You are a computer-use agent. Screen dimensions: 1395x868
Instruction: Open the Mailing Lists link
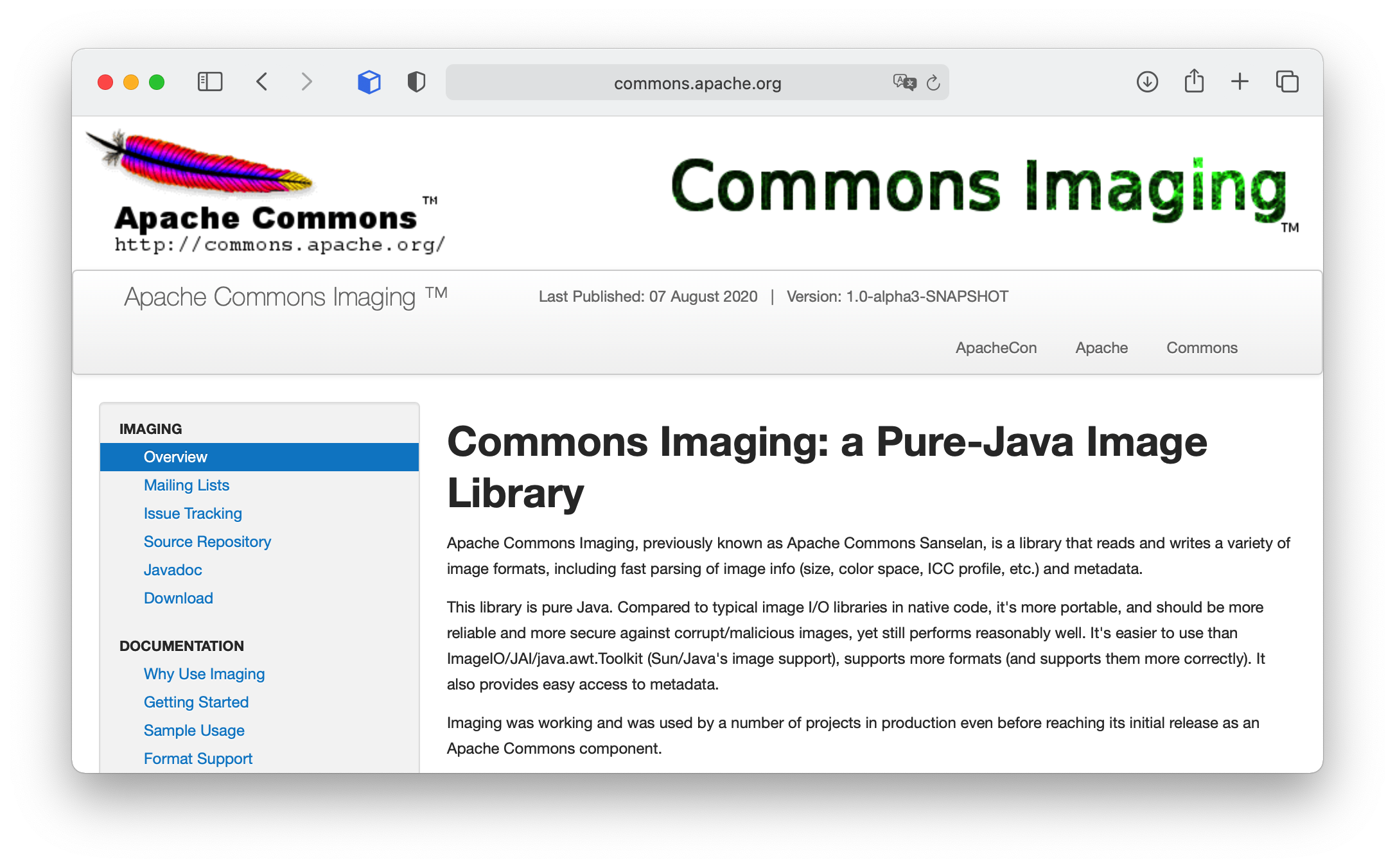click(186, 485)
